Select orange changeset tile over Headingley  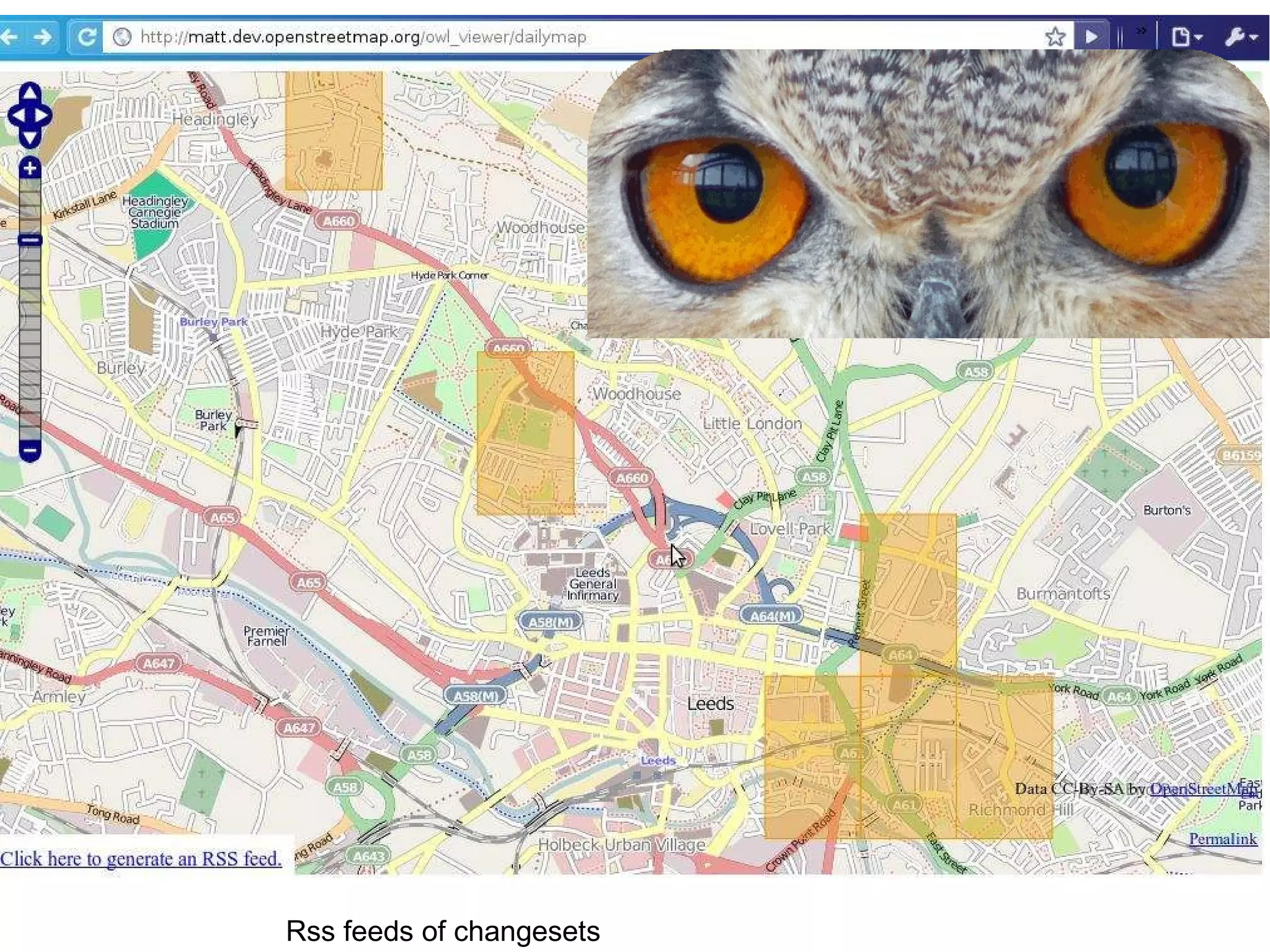334,131
